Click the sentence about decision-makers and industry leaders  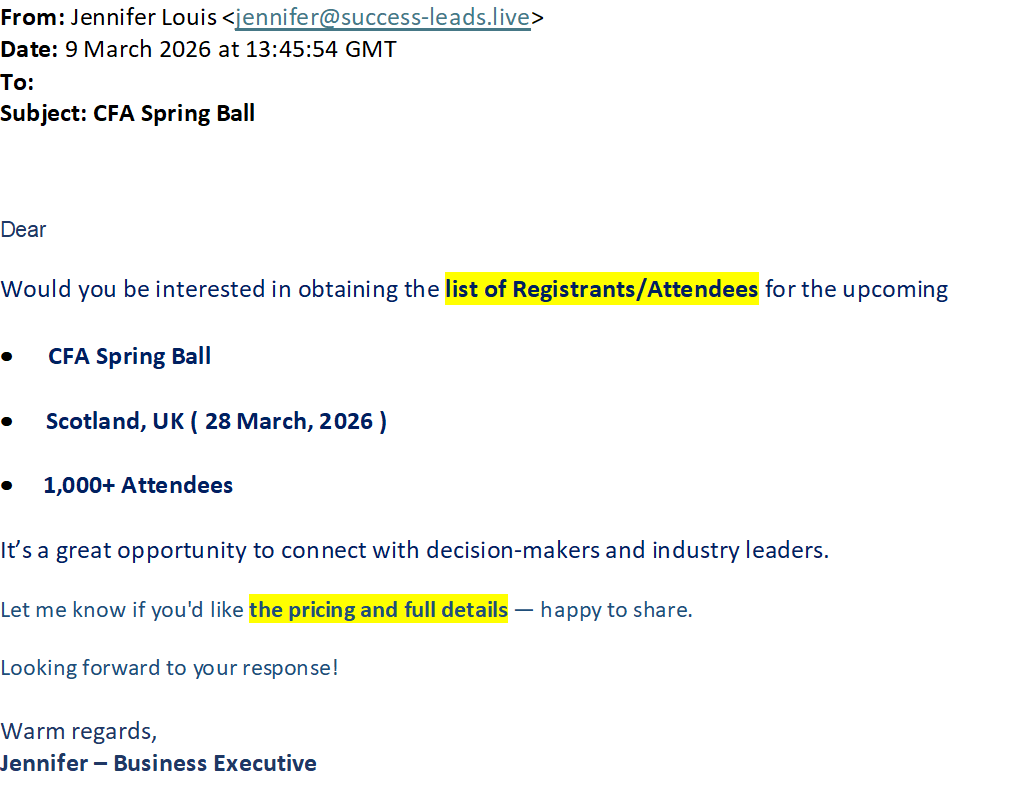(x=414, y=550)
